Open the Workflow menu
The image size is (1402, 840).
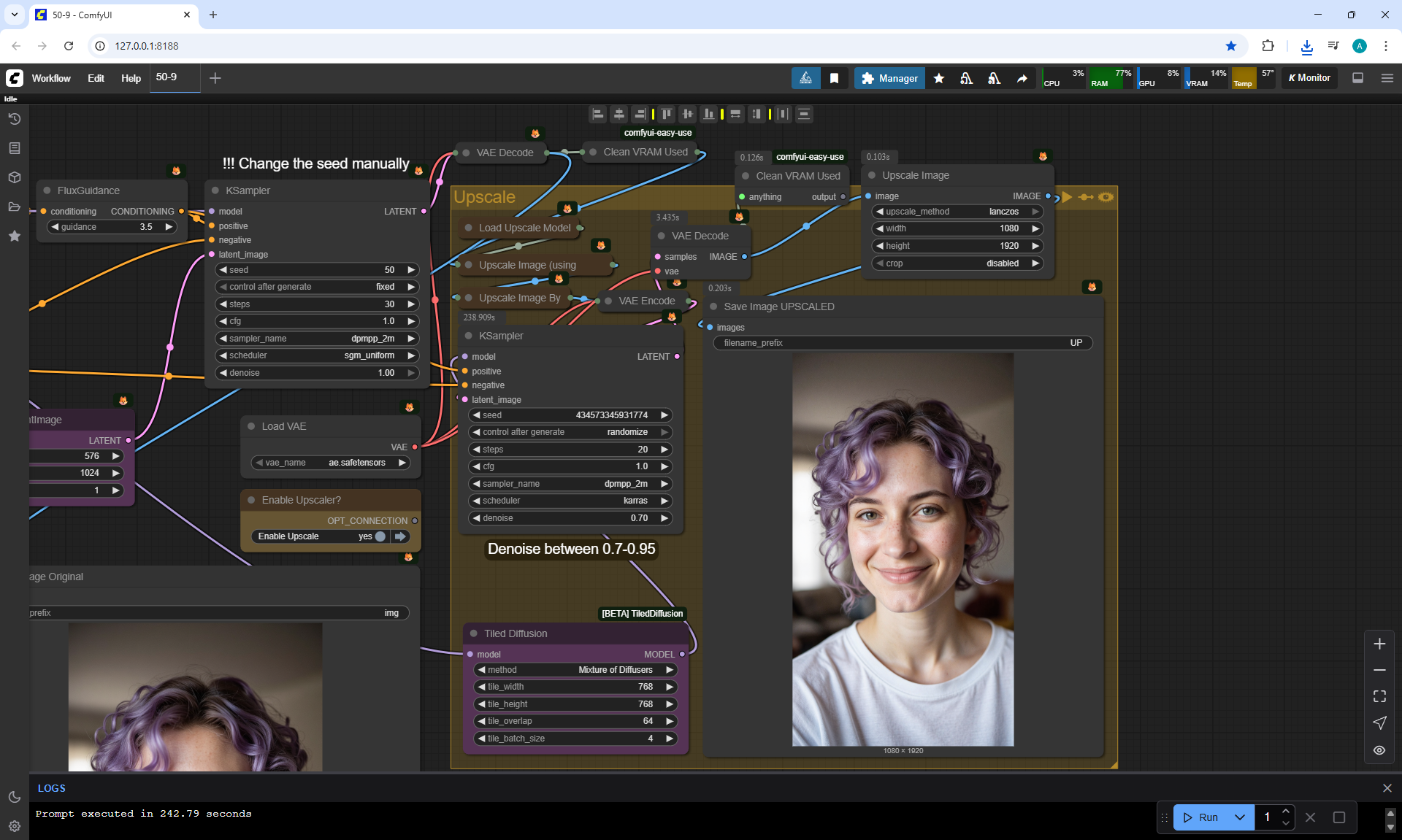click(x=51, y=78)
